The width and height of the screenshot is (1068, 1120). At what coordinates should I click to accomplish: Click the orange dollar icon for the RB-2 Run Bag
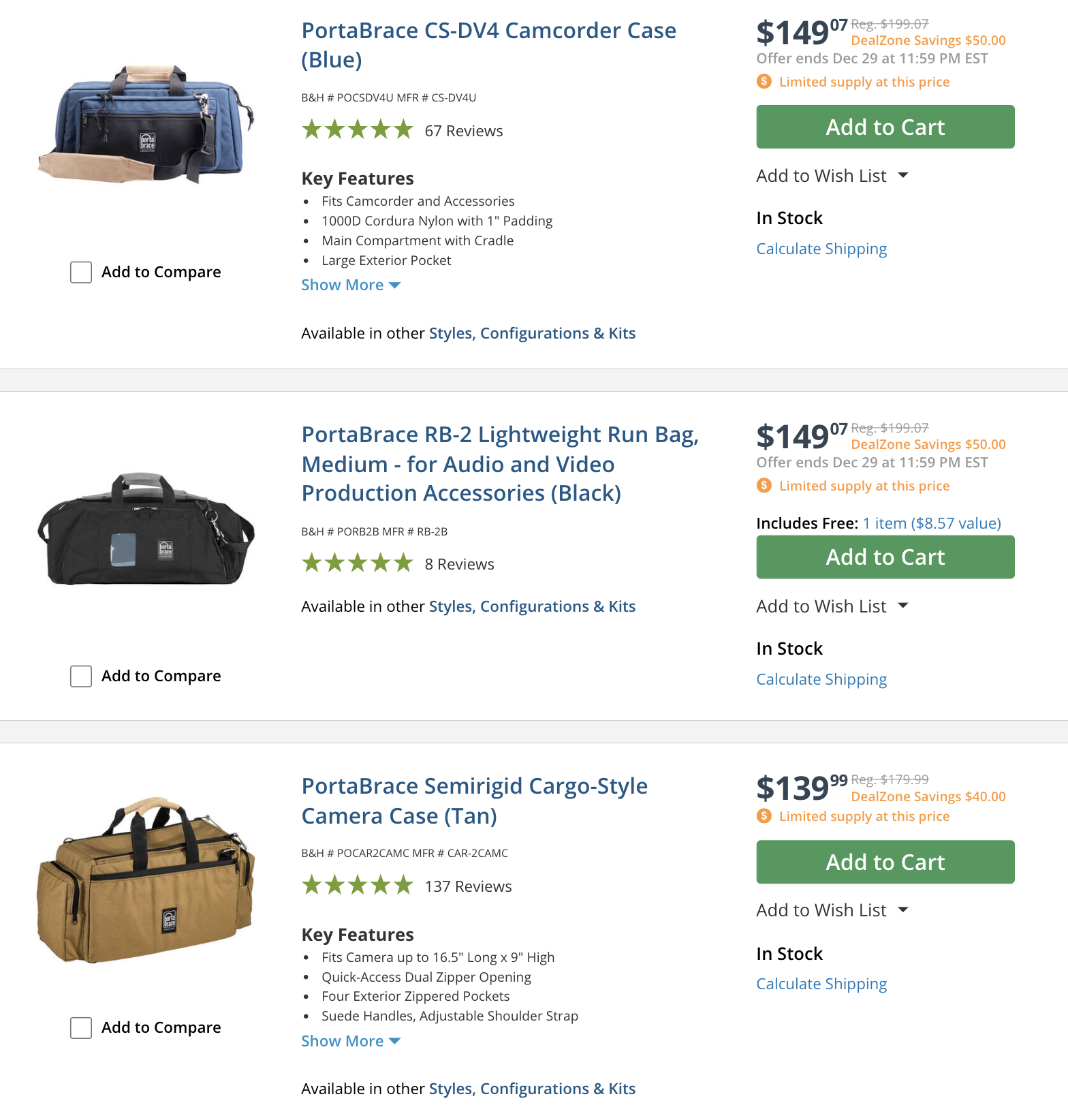coord(764,486)
